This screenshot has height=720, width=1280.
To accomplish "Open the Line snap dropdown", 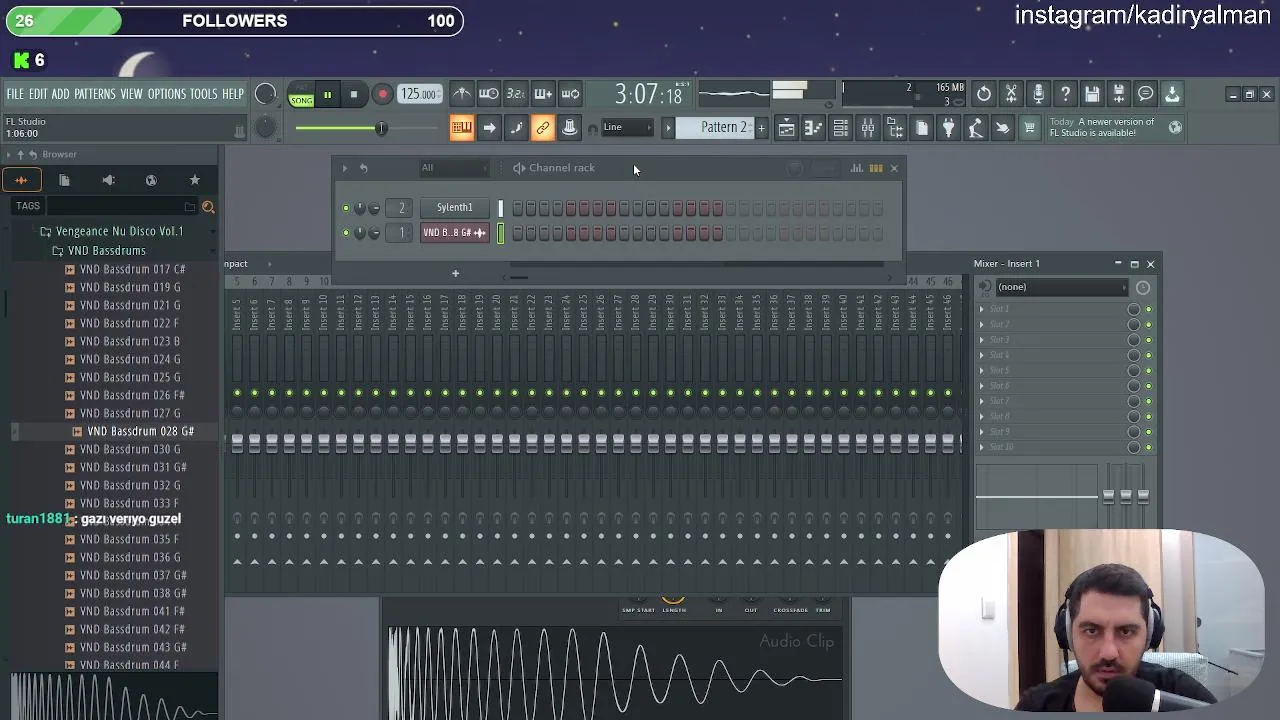I will tap(627, 127).
